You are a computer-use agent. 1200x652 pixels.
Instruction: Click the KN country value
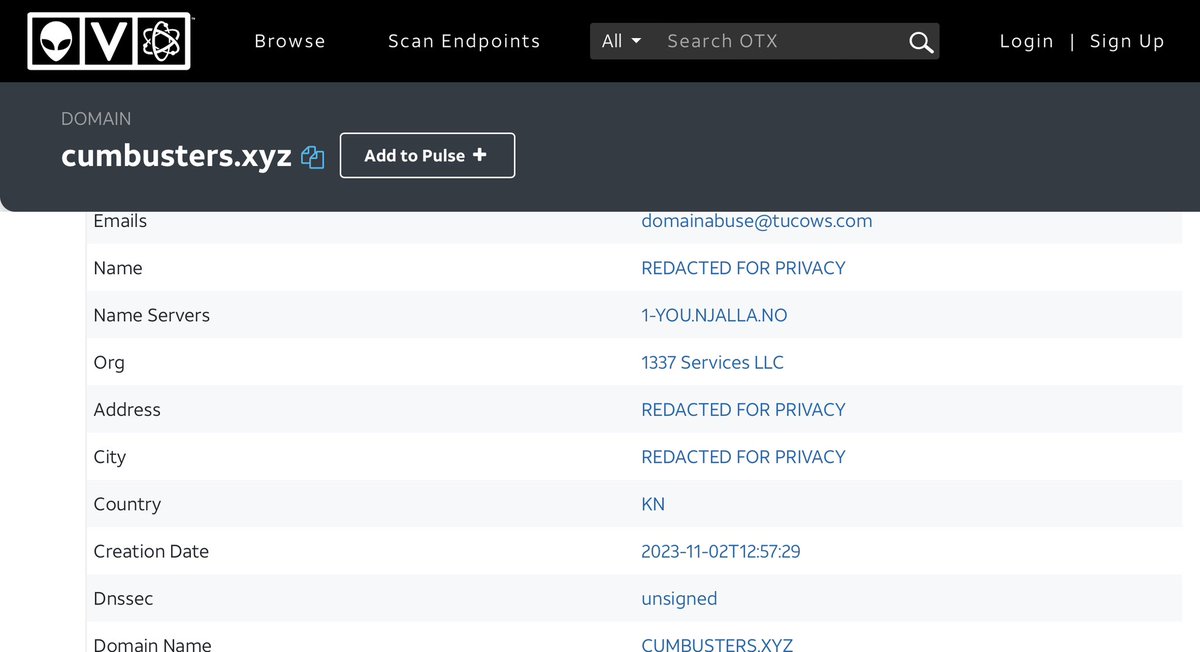(x=653, y=504)
